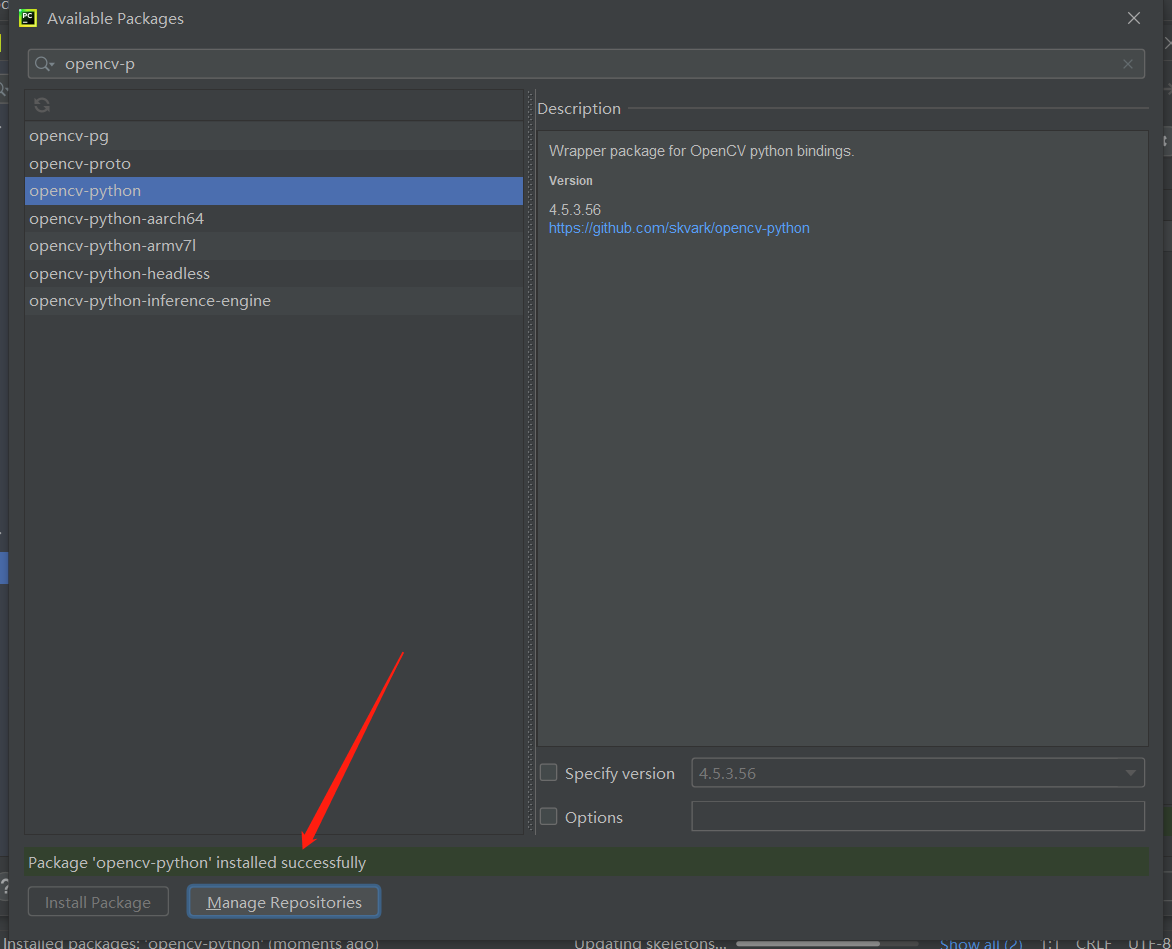Image resolution: width=1172 pixels, height=949 pixels.
Task: Click the Install Package button
Action: 98,902
